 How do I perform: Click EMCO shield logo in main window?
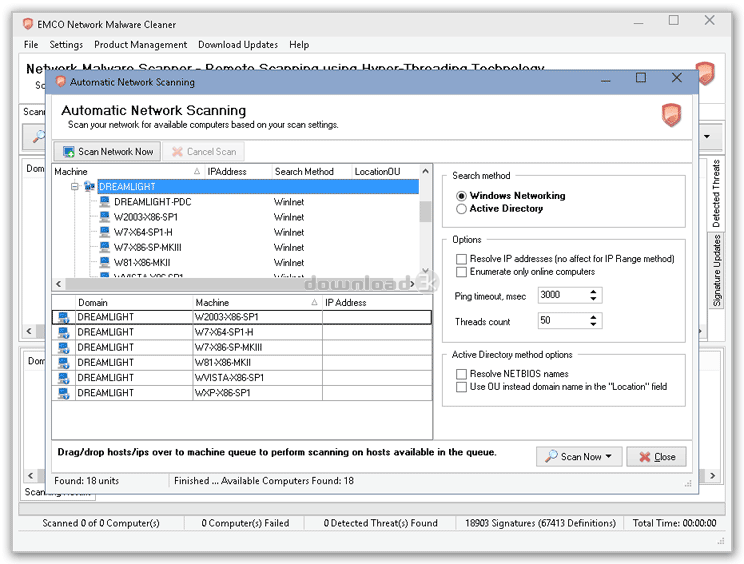click(x=705, y=73)
